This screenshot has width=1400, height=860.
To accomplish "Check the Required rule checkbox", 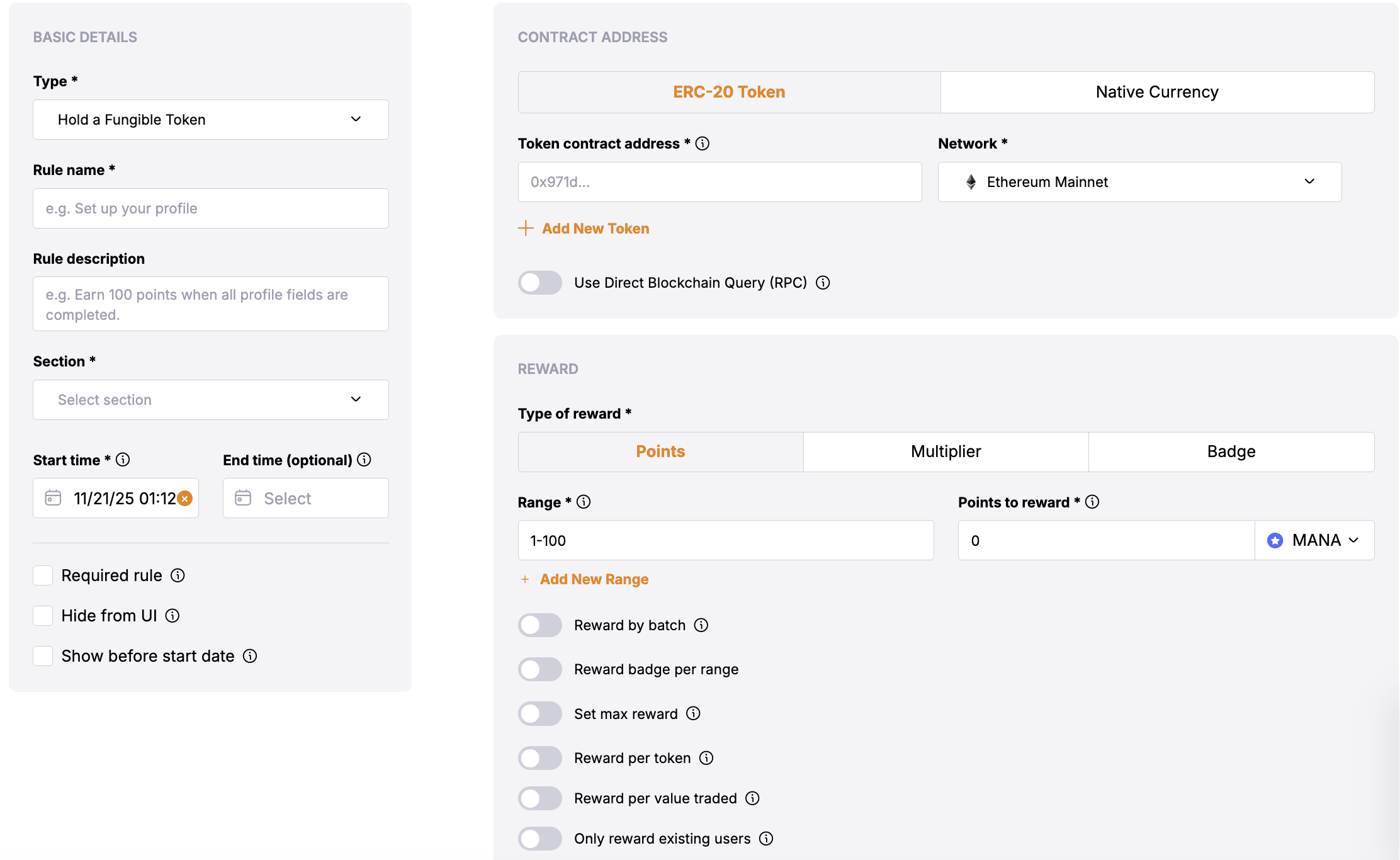I will tap(43, 575).
